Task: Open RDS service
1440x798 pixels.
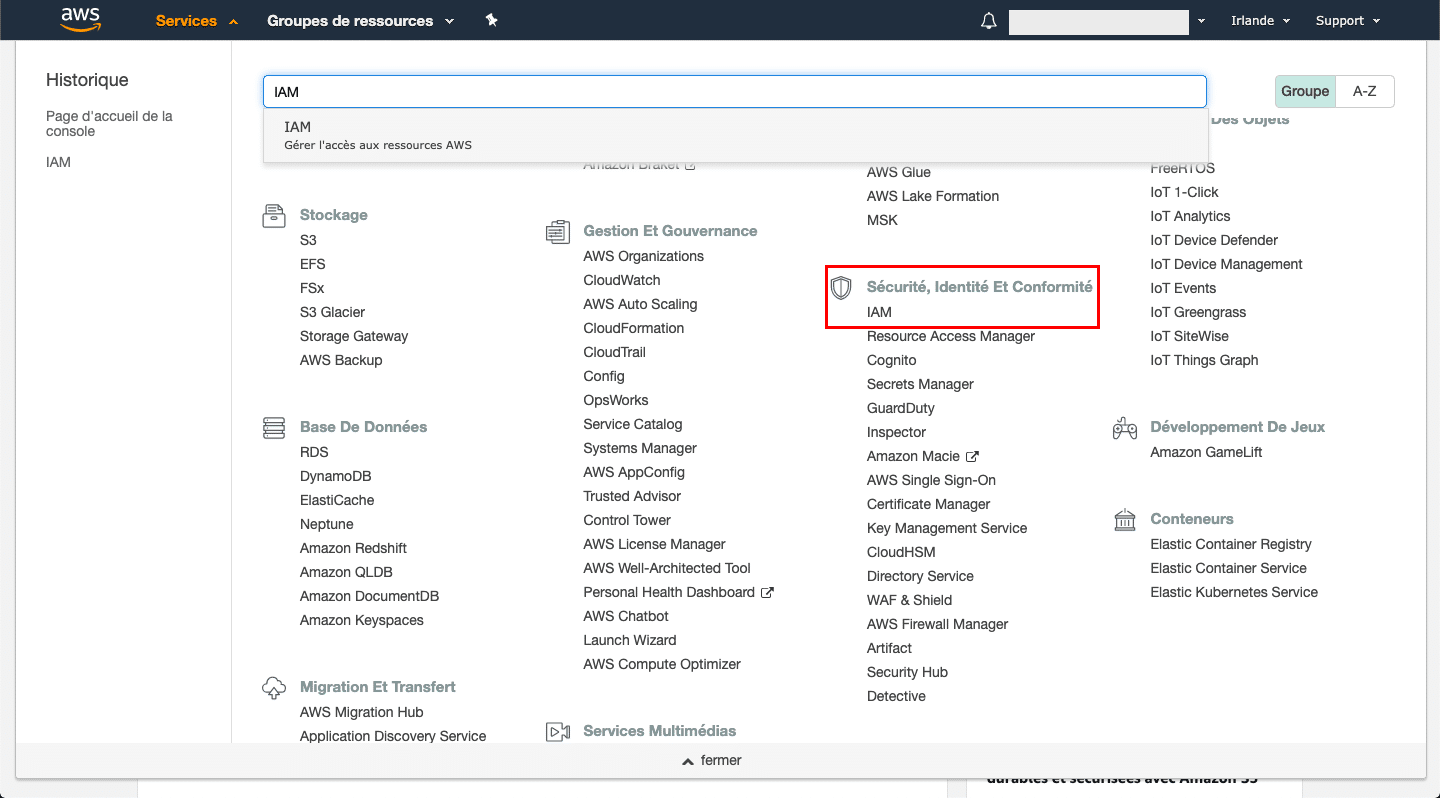Action: [x=314, y=452]
